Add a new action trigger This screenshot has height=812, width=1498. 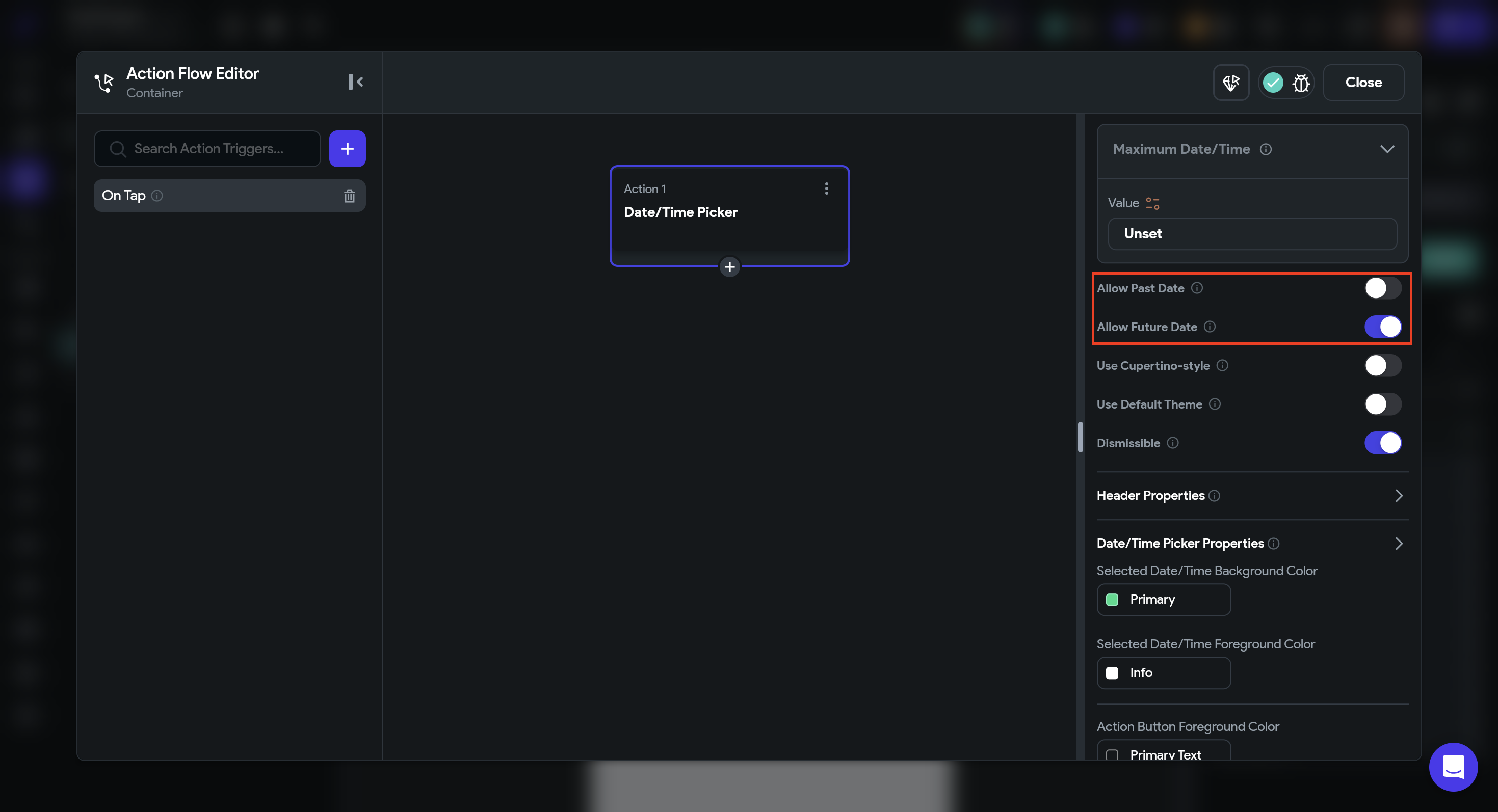pos(347,149)
